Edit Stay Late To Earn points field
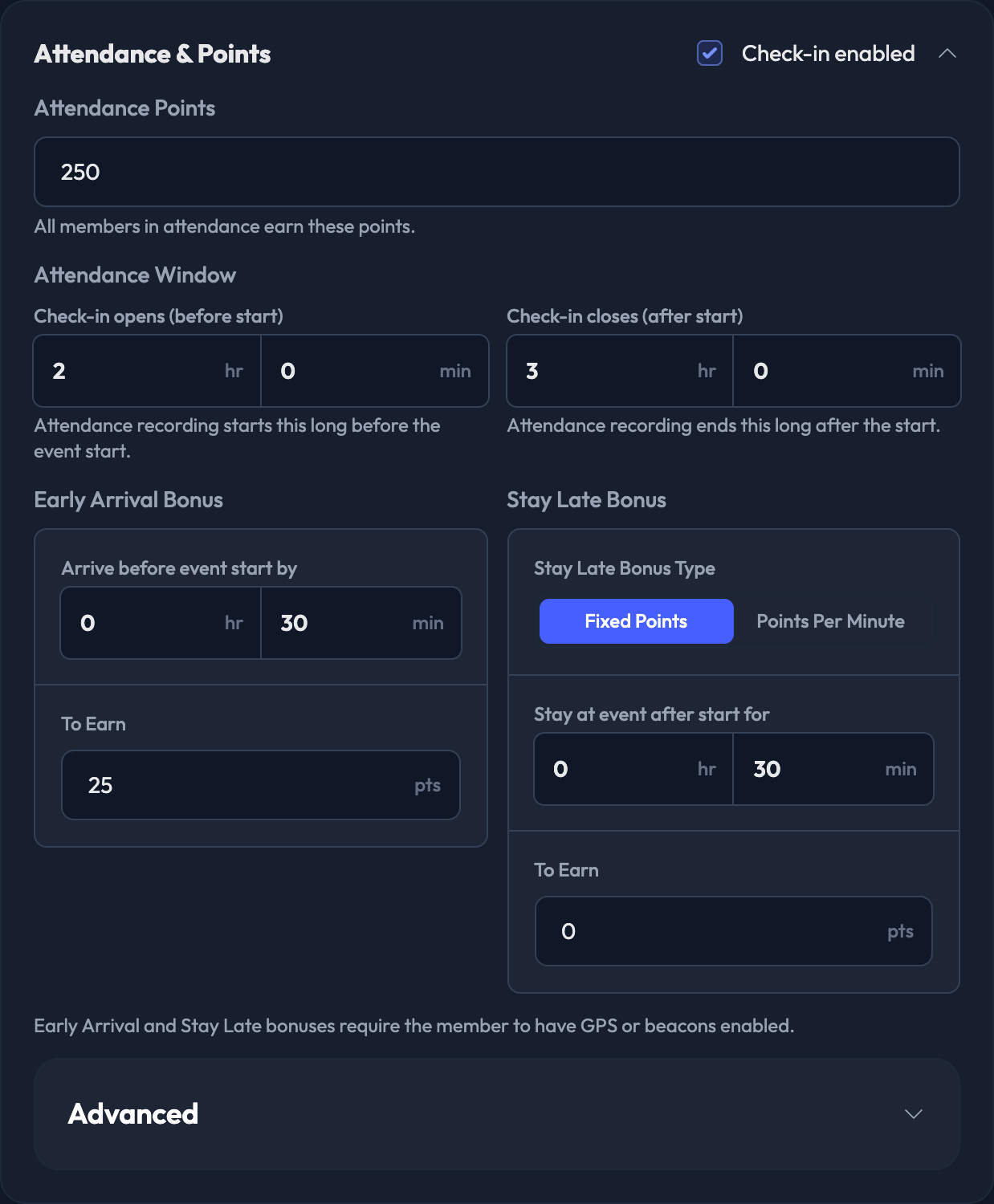This screenshot has width=994, height=1204. [x=734, y=931]
